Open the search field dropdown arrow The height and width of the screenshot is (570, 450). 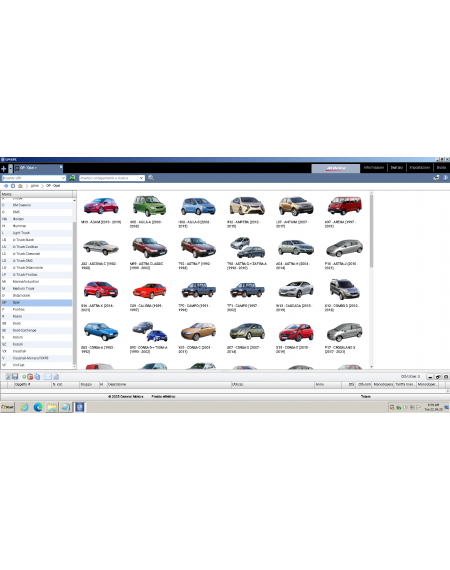(x=141, y=178)
